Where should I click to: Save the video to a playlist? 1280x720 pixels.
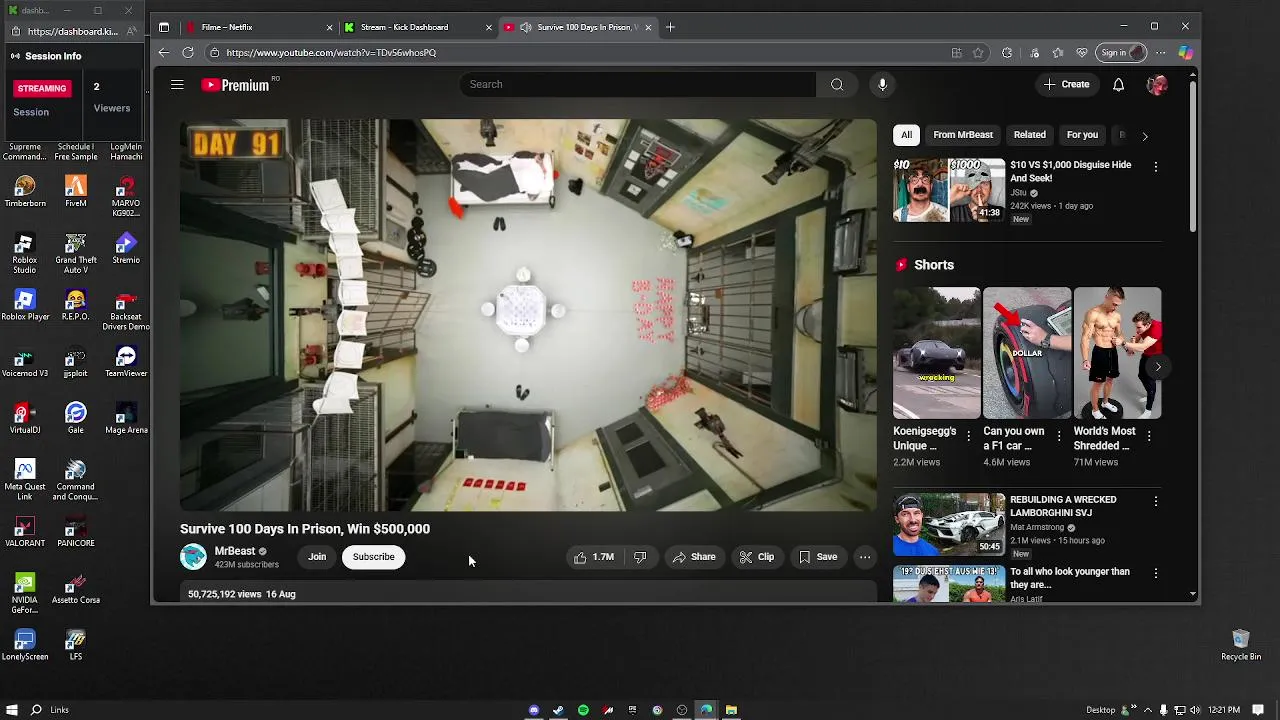pos(818,557)
